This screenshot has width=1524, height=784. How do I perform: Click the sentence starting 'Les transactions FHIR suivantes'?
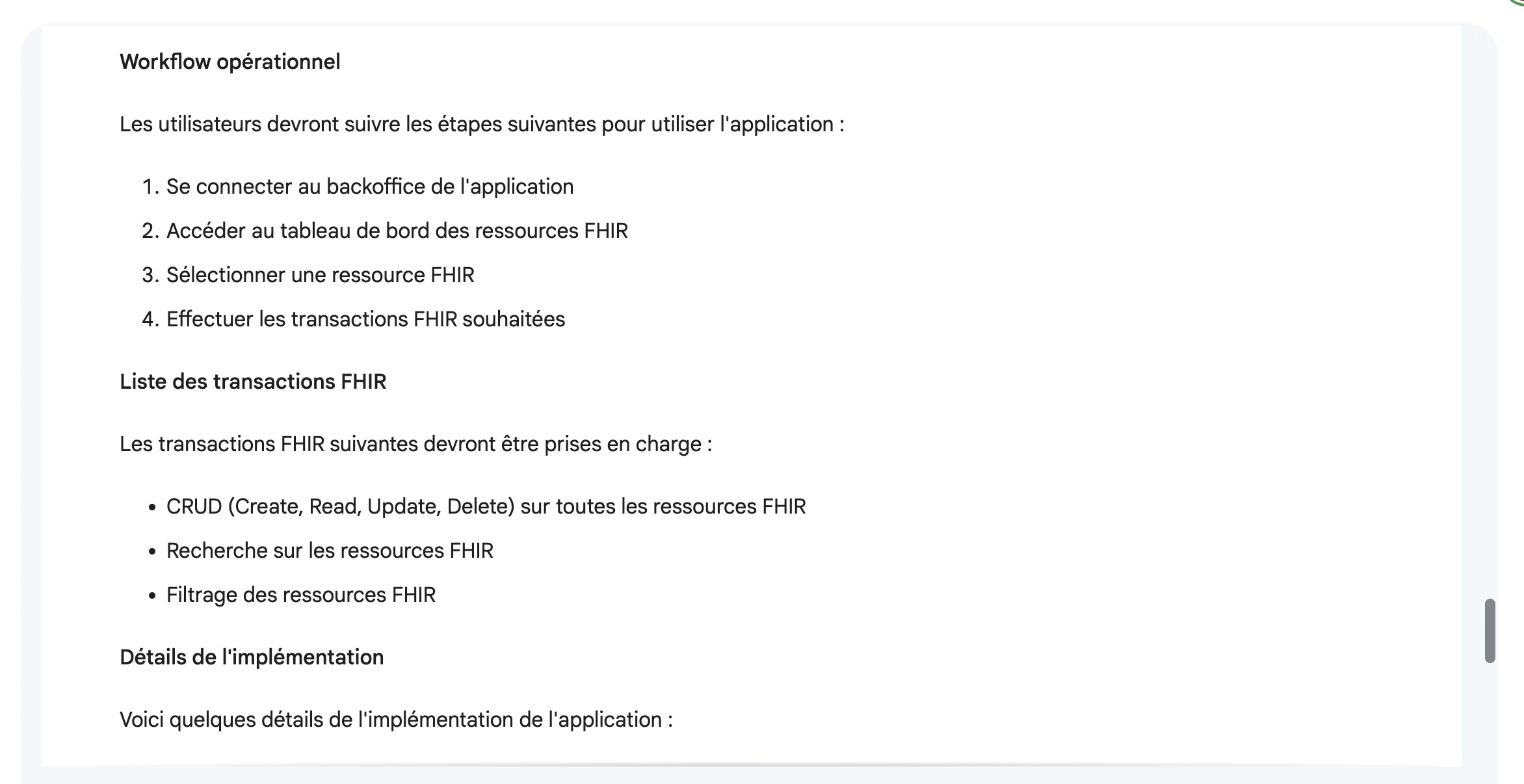coord(415,444)
